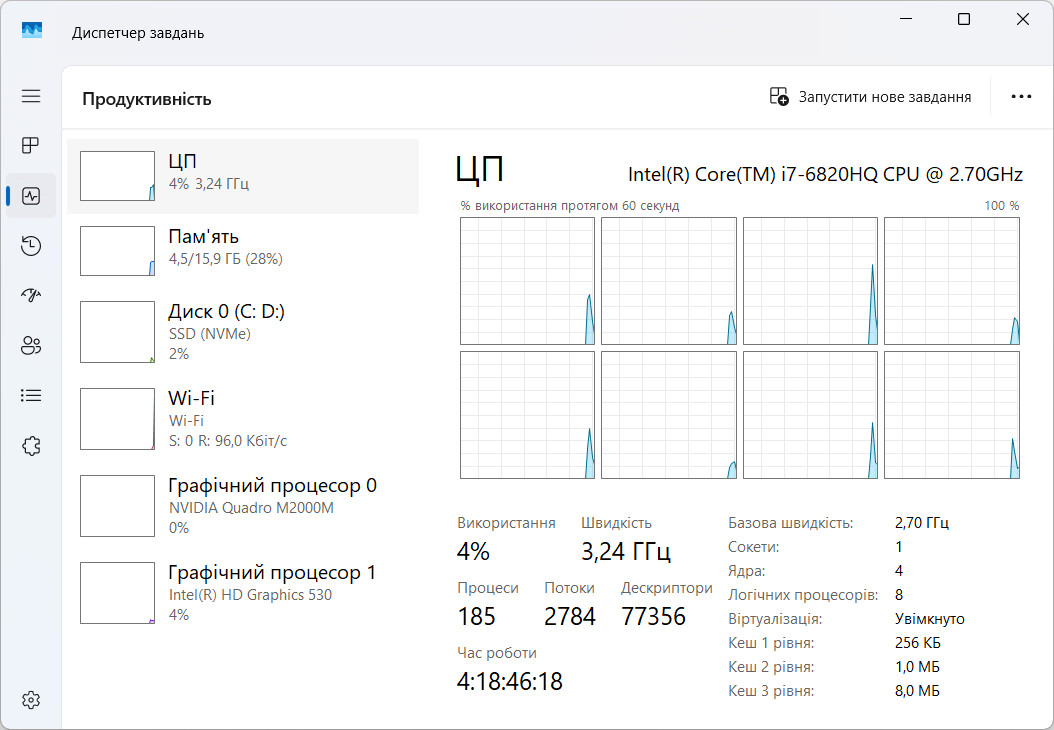Click the ЦП mini graph thumbnail

(118, 176)
